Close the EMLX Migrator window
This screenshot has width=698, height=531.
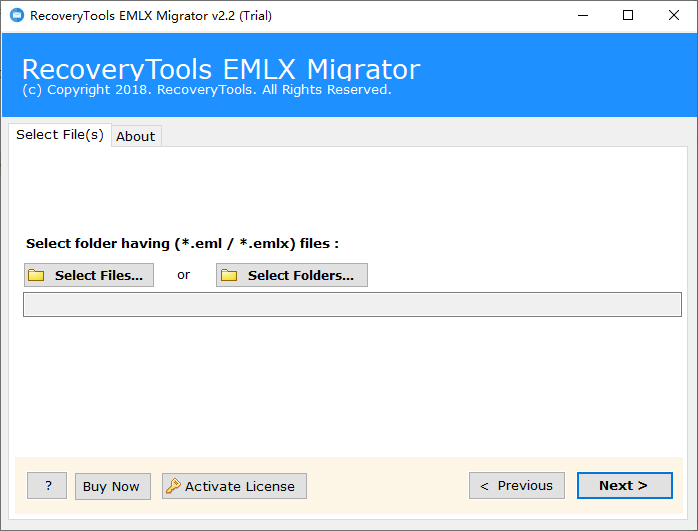pos(674,16)
